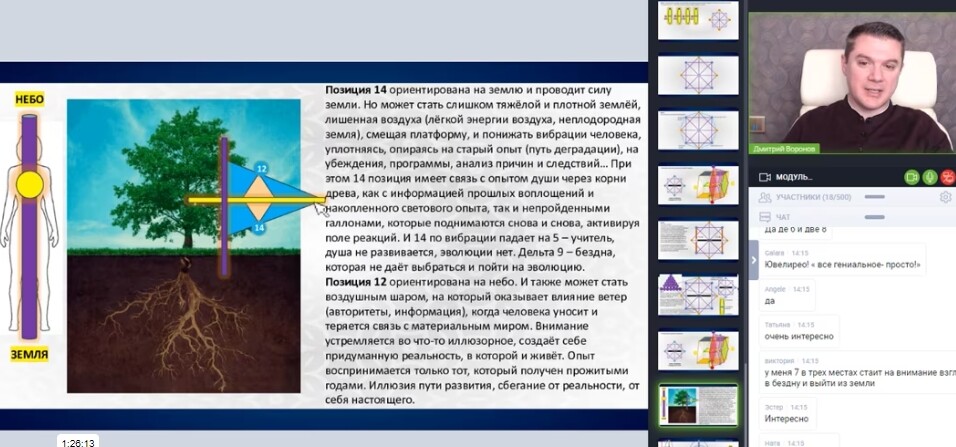
Task: Click the yellow circle on the human figure
Action: [x=29, y=185]
